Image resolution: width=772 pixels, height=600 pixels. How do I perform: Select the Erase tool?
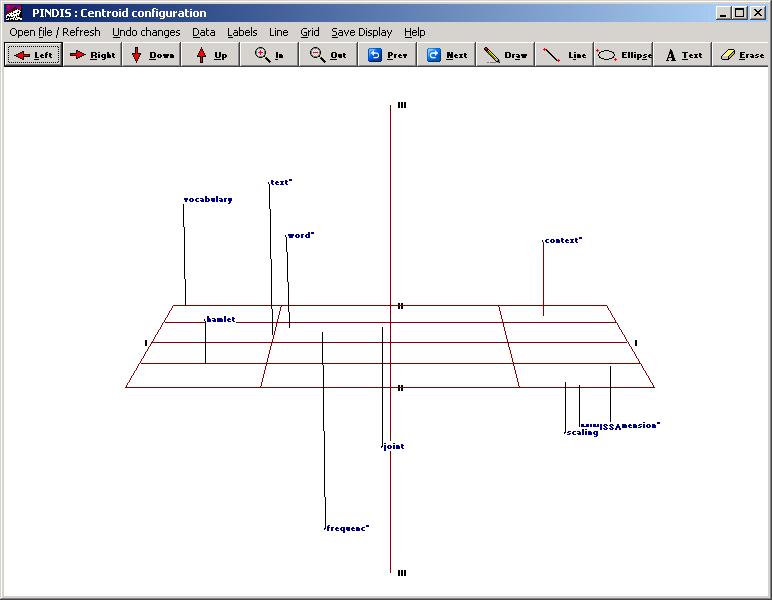click(741, 55)
